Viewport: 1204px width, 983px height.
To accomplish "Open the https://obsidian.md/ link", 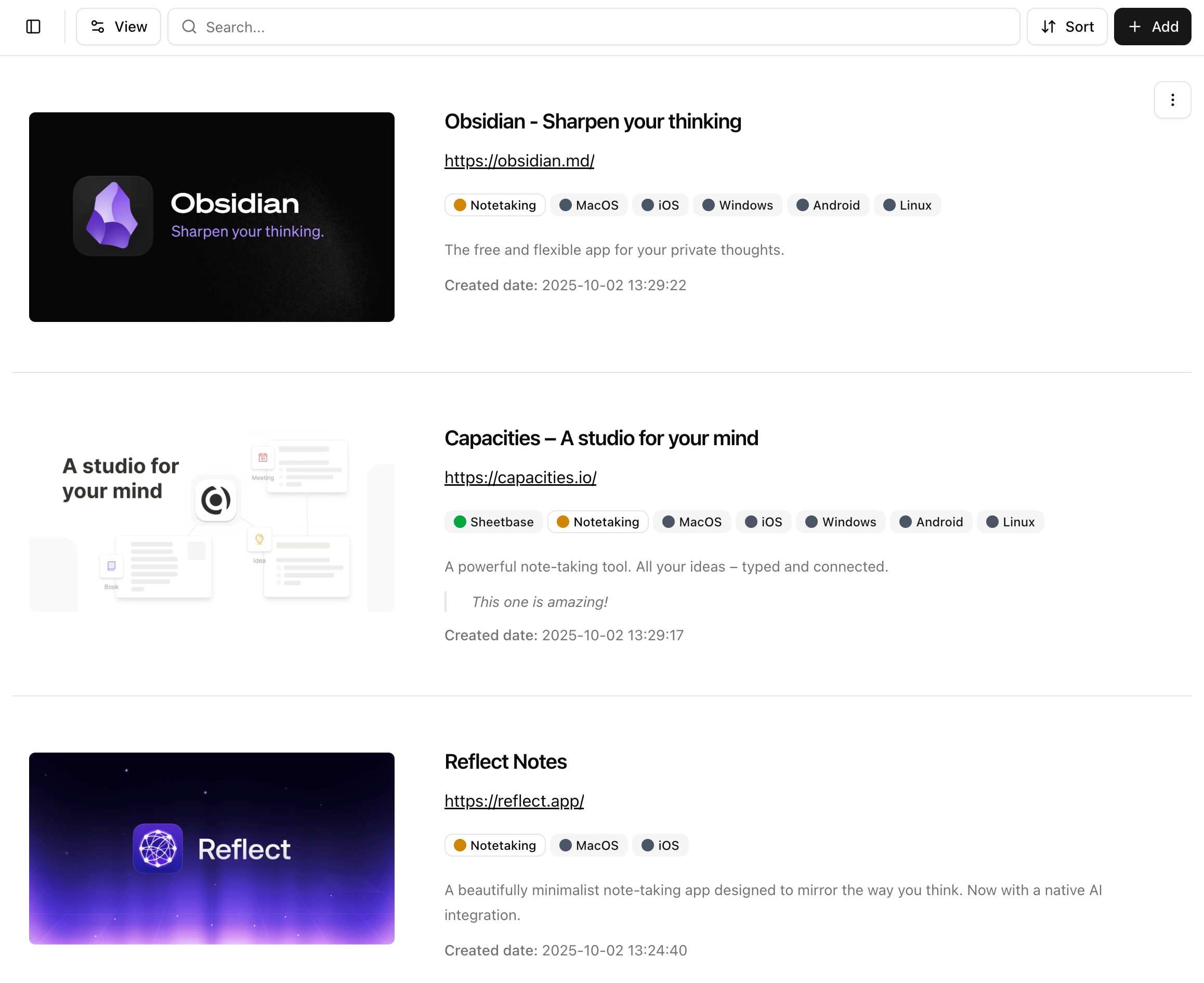I will click(x=519, y=161).
